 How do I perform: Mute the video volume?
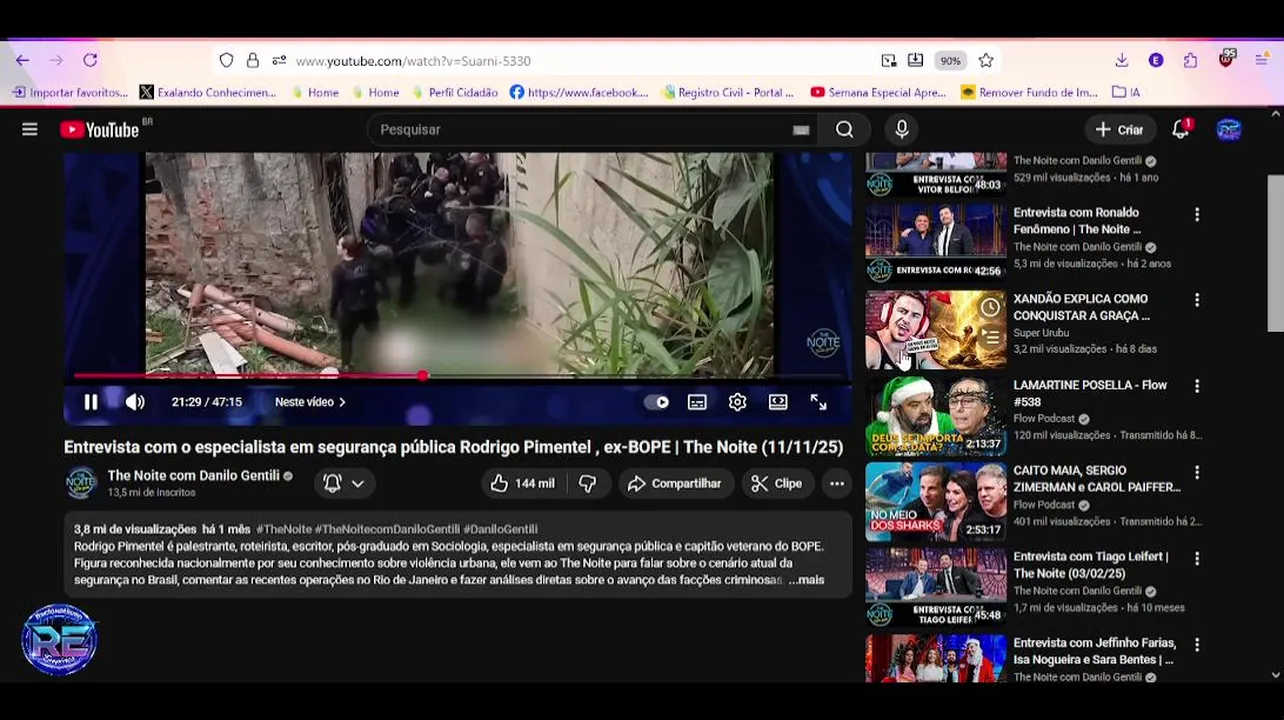[135, 402]
